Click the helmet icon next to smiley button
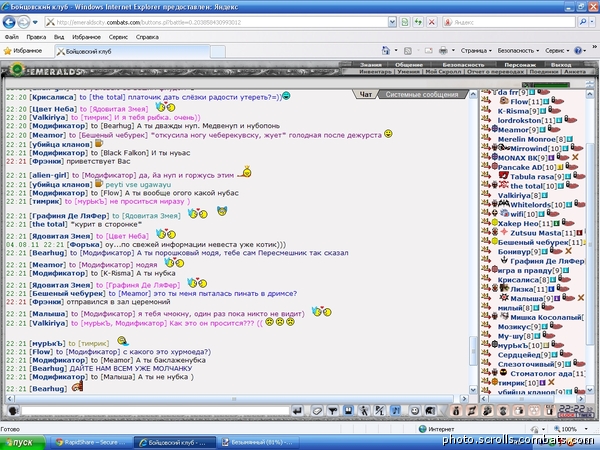This screenshot has height=450, width=600. [430, 411]
